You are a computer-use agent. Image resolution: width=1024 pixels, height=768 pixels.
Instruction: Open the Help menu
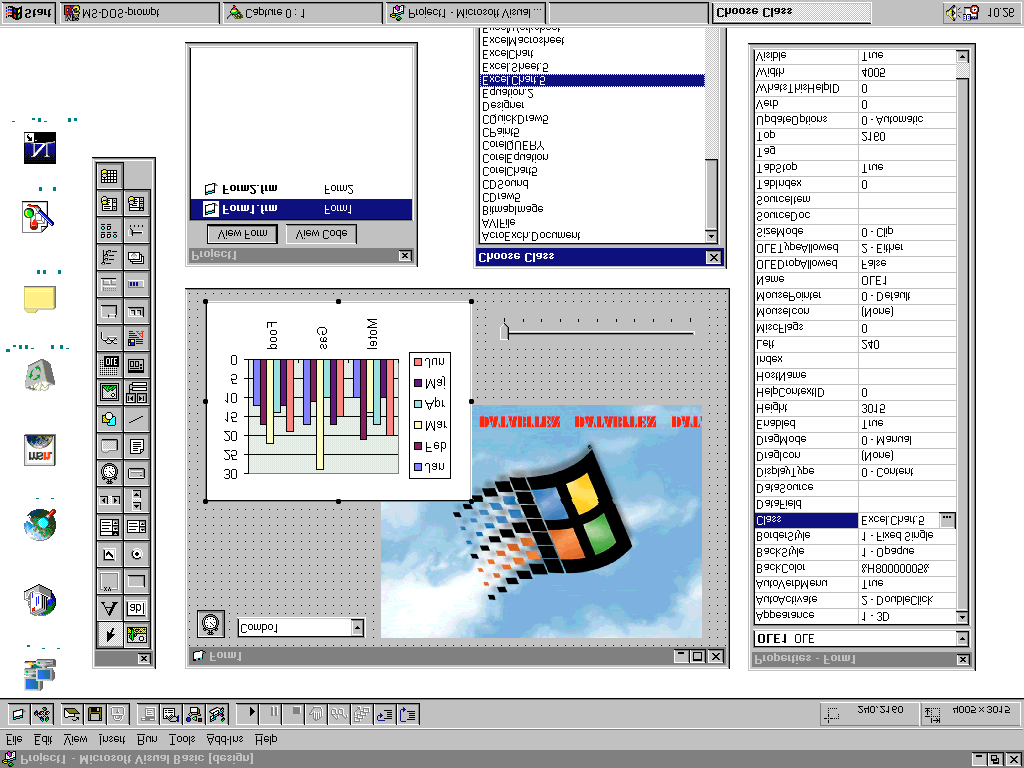(266, 739)
